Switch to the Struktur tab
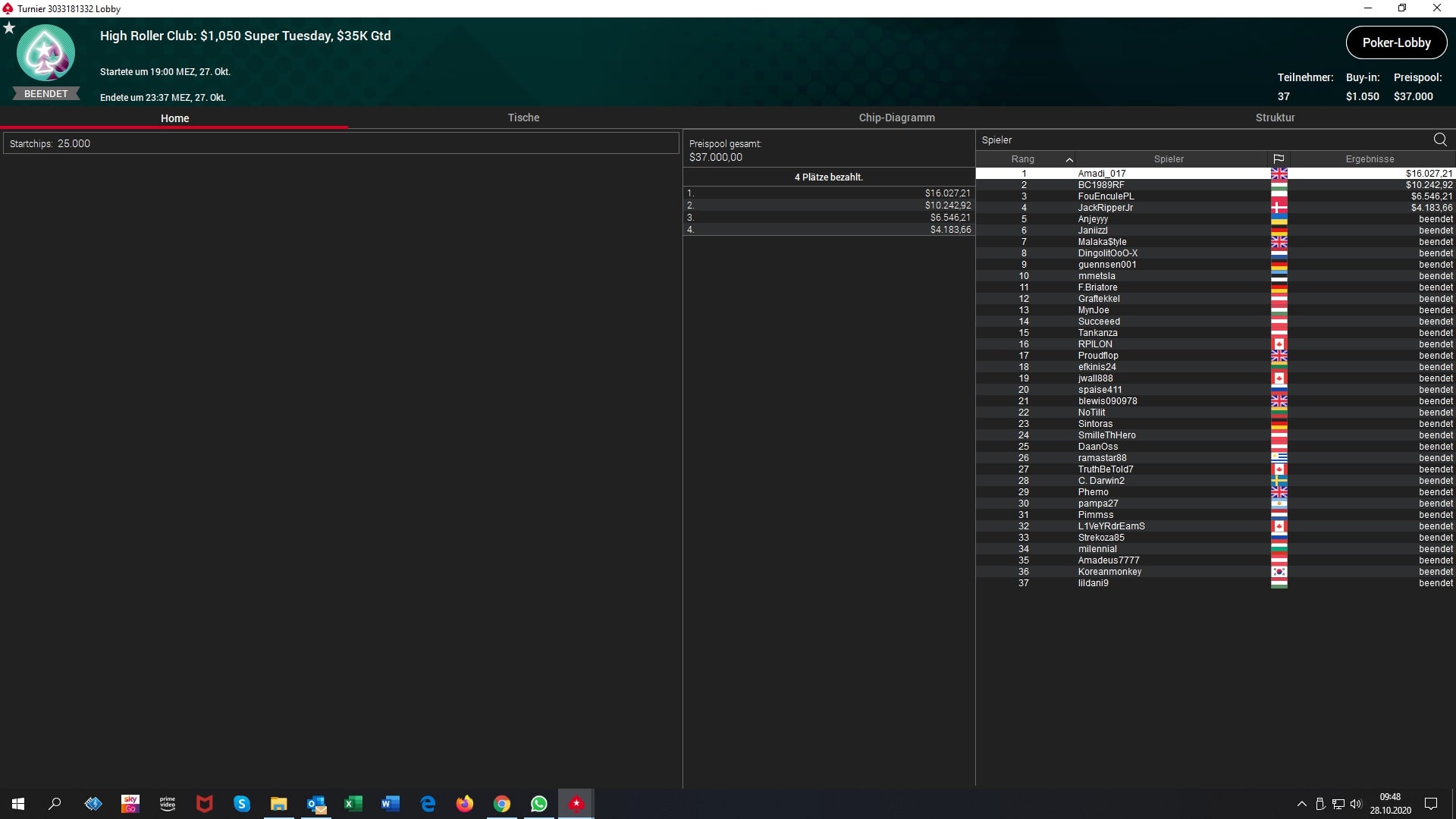The width and height of the screenshot is (1456, 819). pyautogui.click(x=1275, y=118)
